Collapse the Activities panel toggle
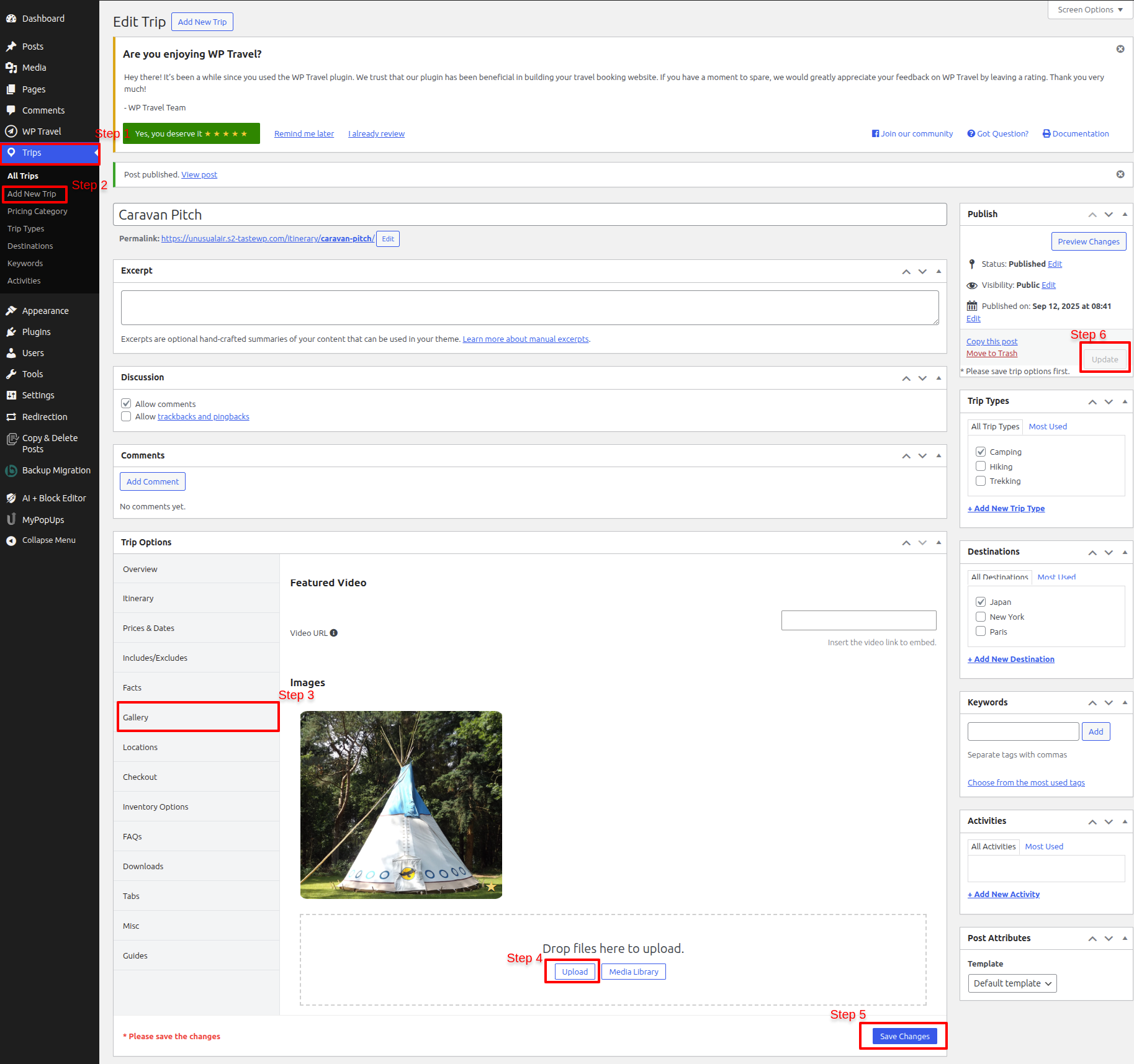The height and width of the screenshot is (1064, 1134). [x=1125, y=821]
